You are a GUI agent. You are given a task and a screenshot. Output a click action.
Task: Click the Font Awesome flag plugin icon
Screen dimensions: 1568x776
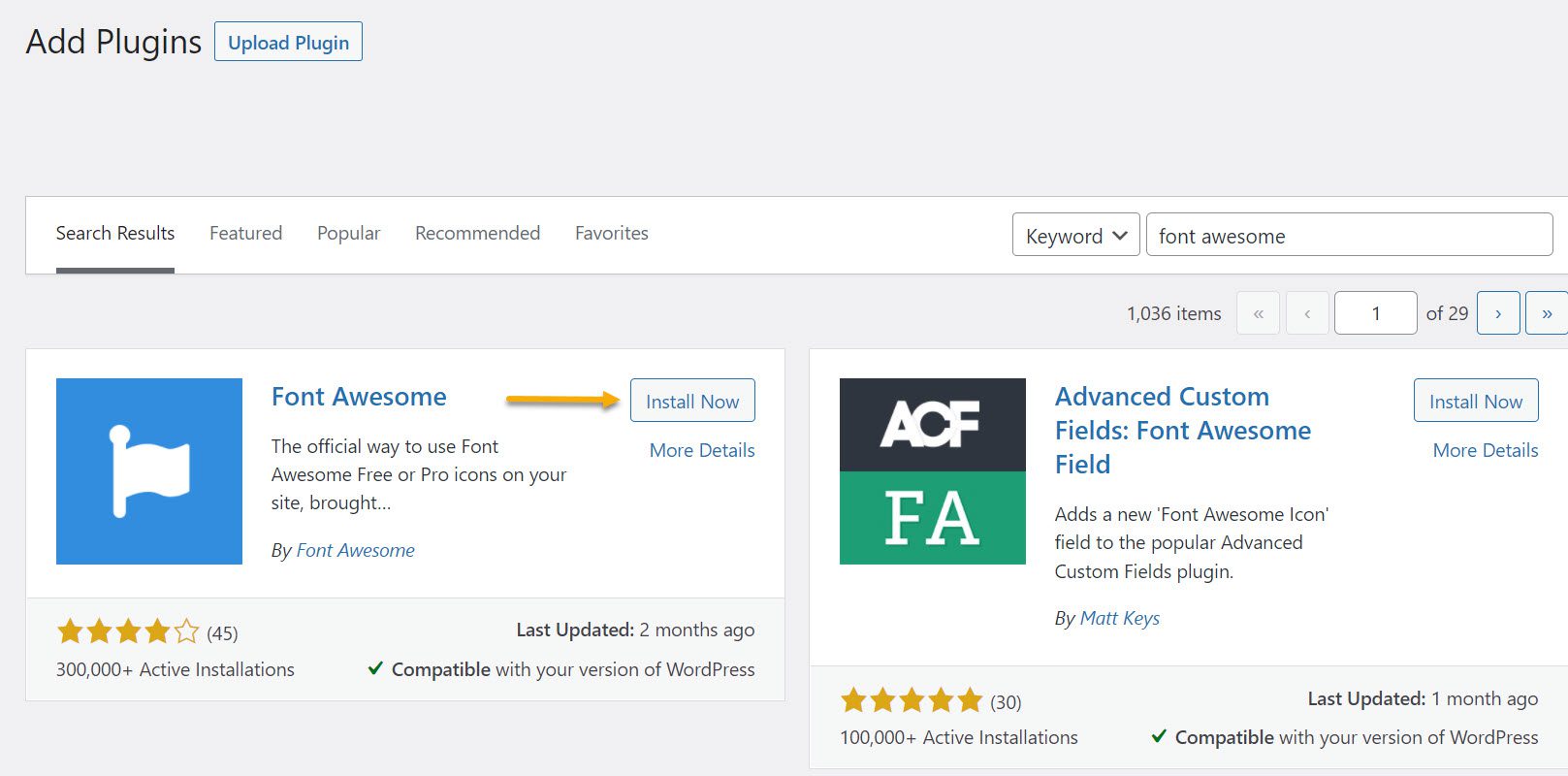click(x=149, y=471)
